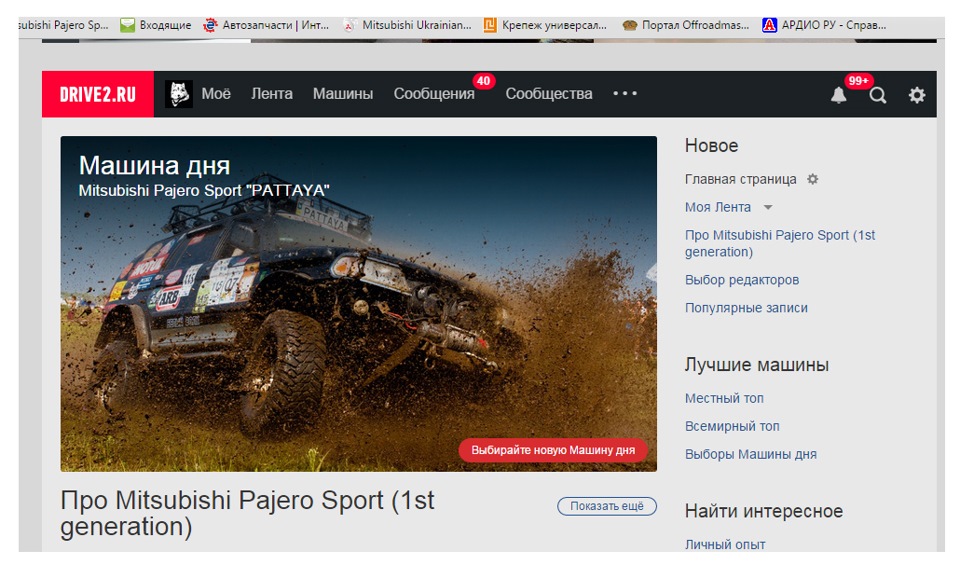Open the settings gear in navbar

tap(917, 95)
